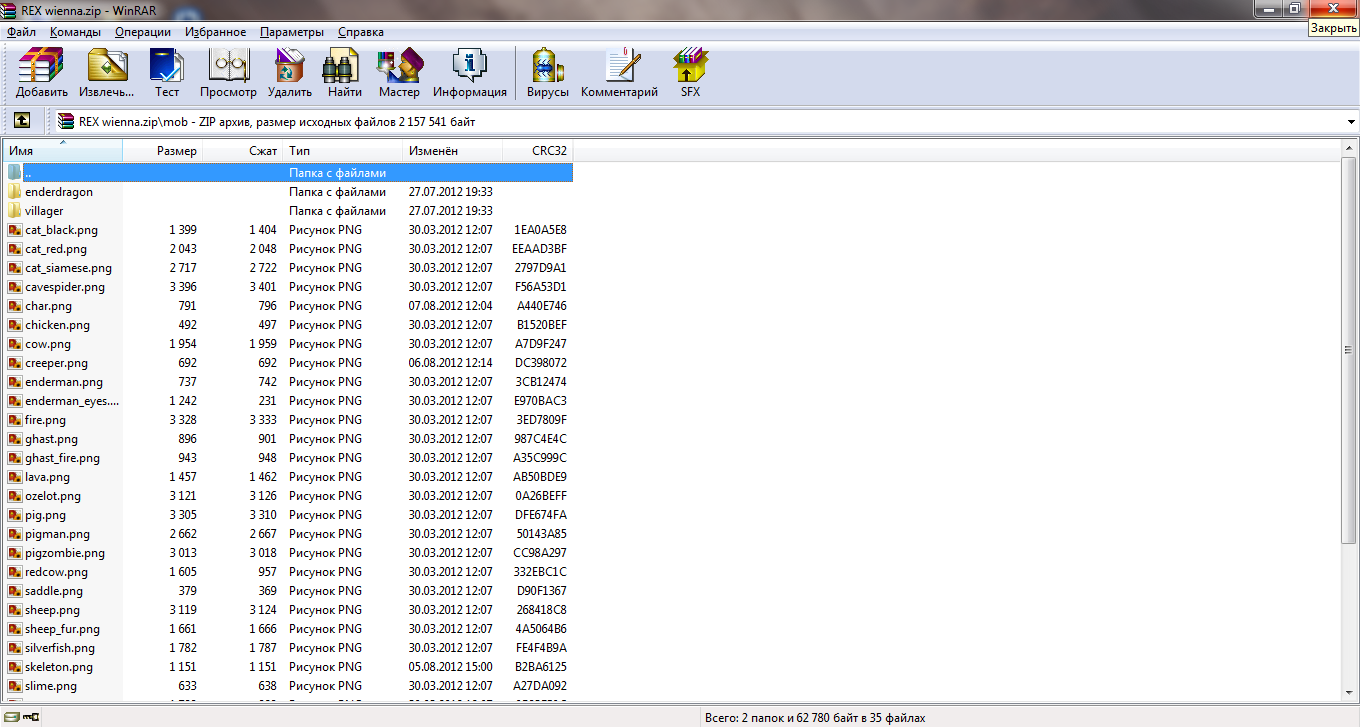Select the cat_red.png file name

tap(56, 249)
